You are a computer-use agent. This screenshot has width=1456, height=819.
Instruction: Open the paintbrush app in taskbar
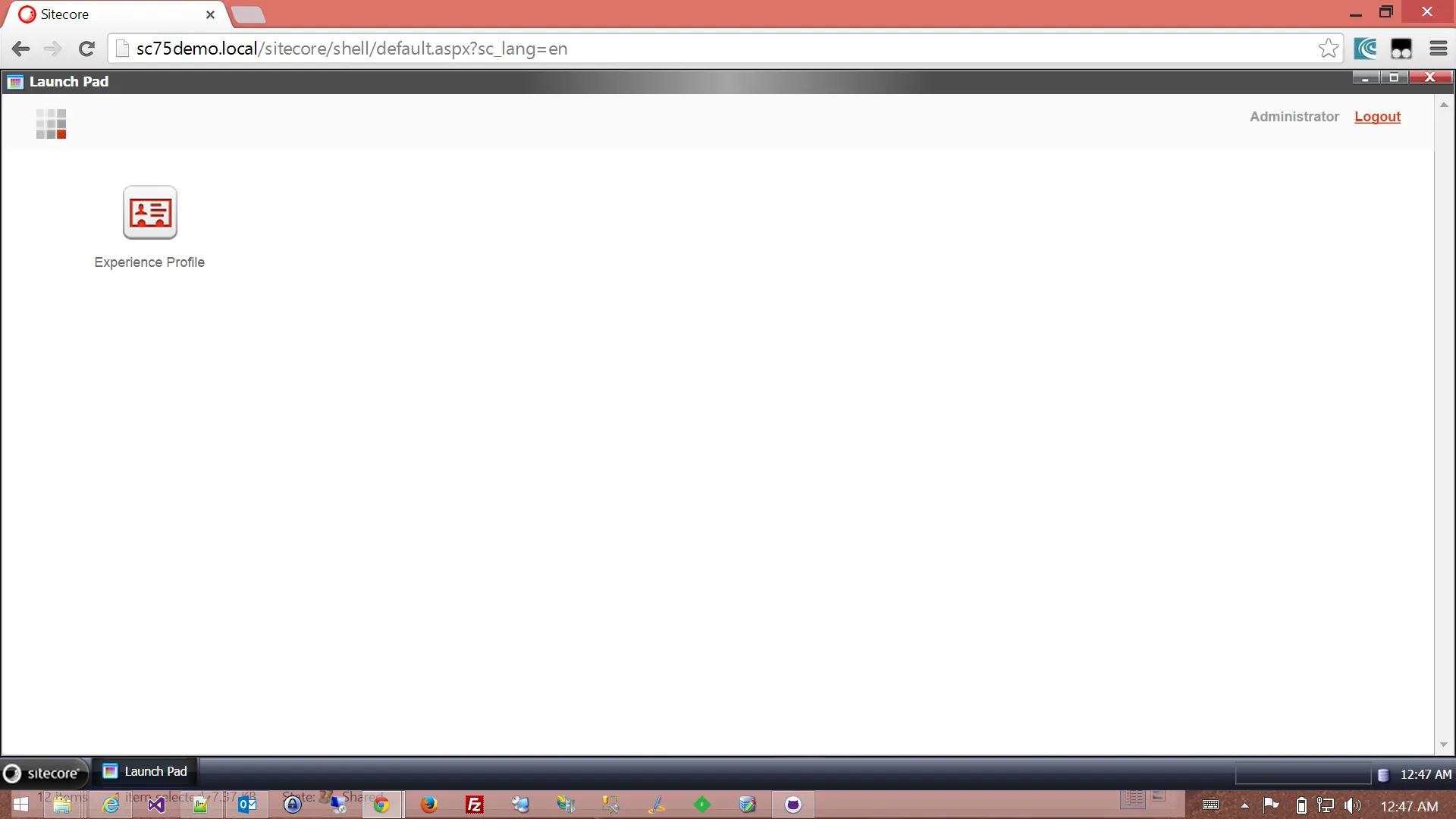657,805
